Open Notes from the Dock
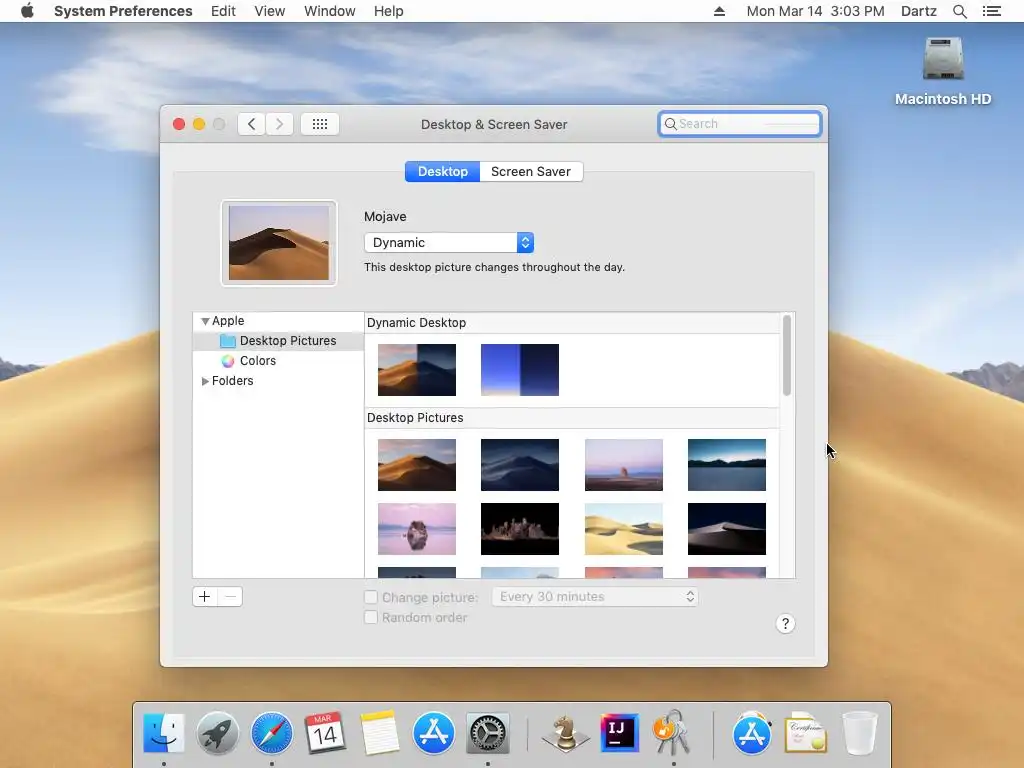The height and width of the screenshot is (768, 1024). click(379, 733)
